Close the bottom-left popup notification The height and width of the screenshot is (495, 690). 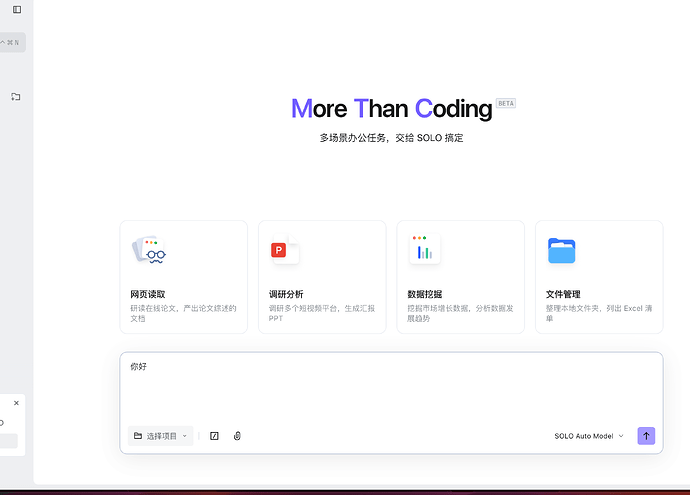(16, 403)
